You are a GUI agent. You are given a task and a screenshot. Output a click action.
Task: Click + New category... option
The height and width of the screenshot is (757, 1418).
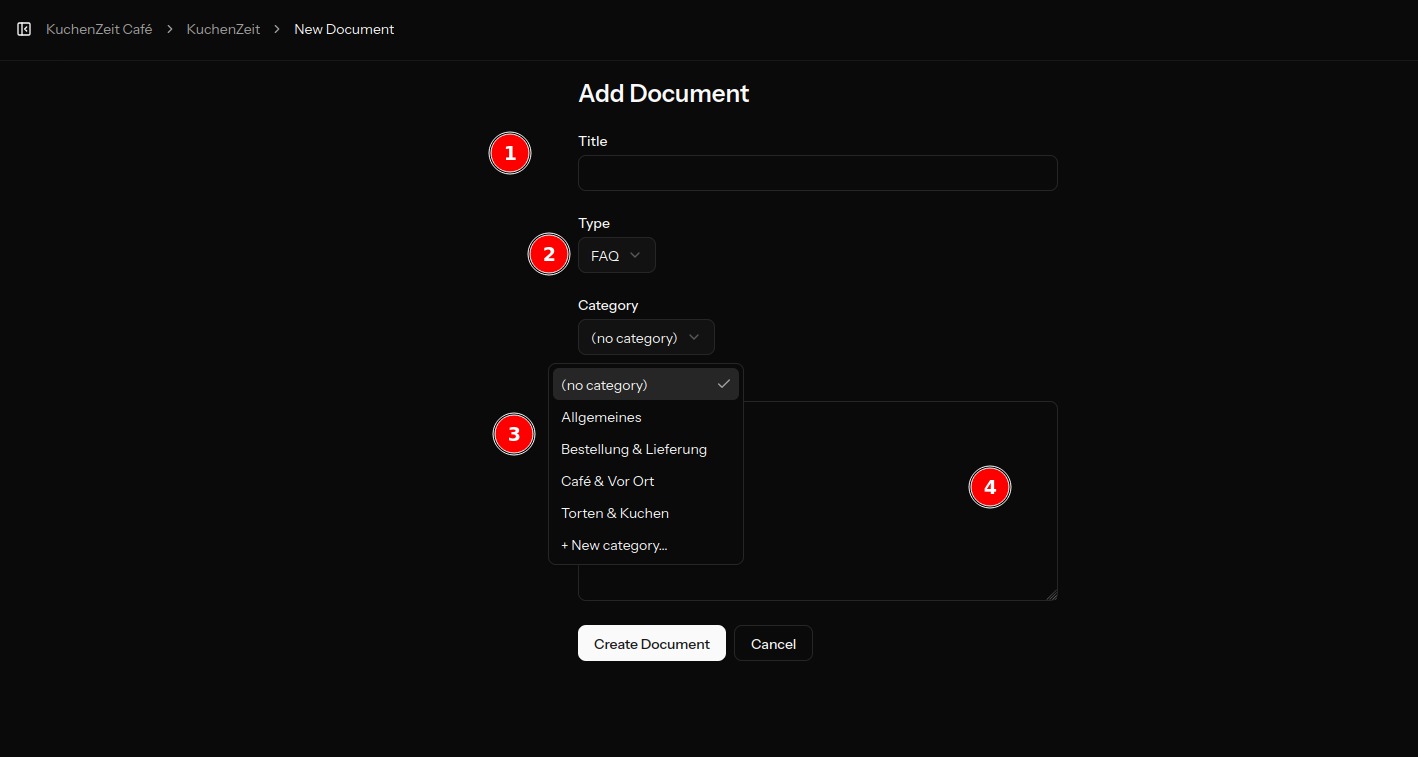[x=646, y=545]
